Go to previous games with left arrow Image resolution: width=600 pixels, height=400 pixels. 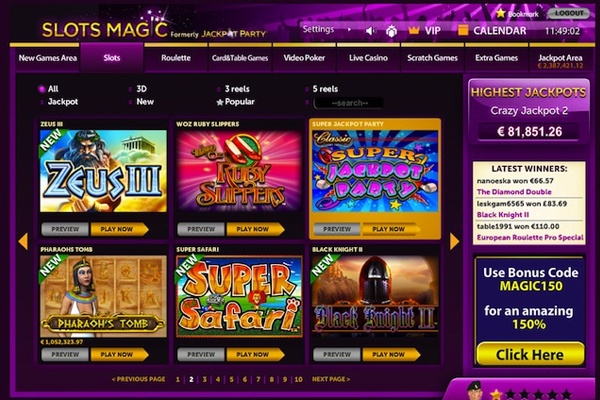coord(23,241)
